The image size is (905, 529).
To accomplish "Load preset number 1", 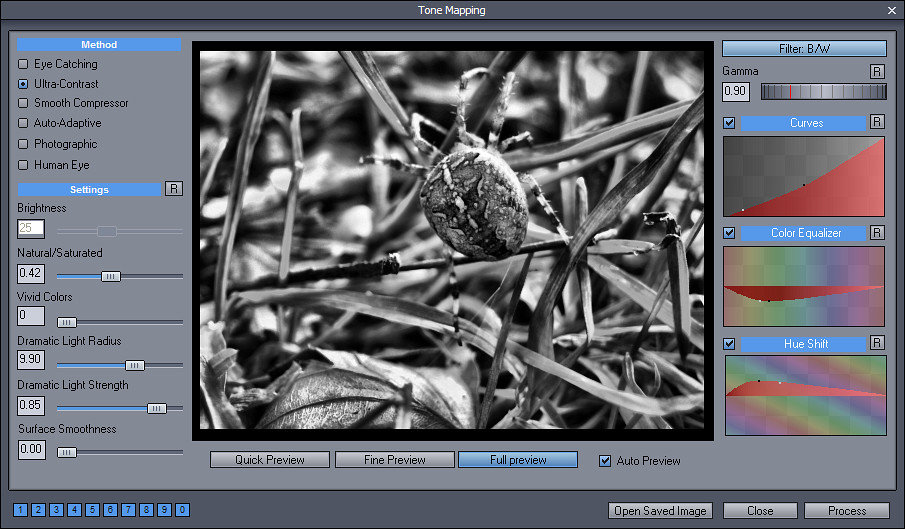I will click(x=21, y=510).
